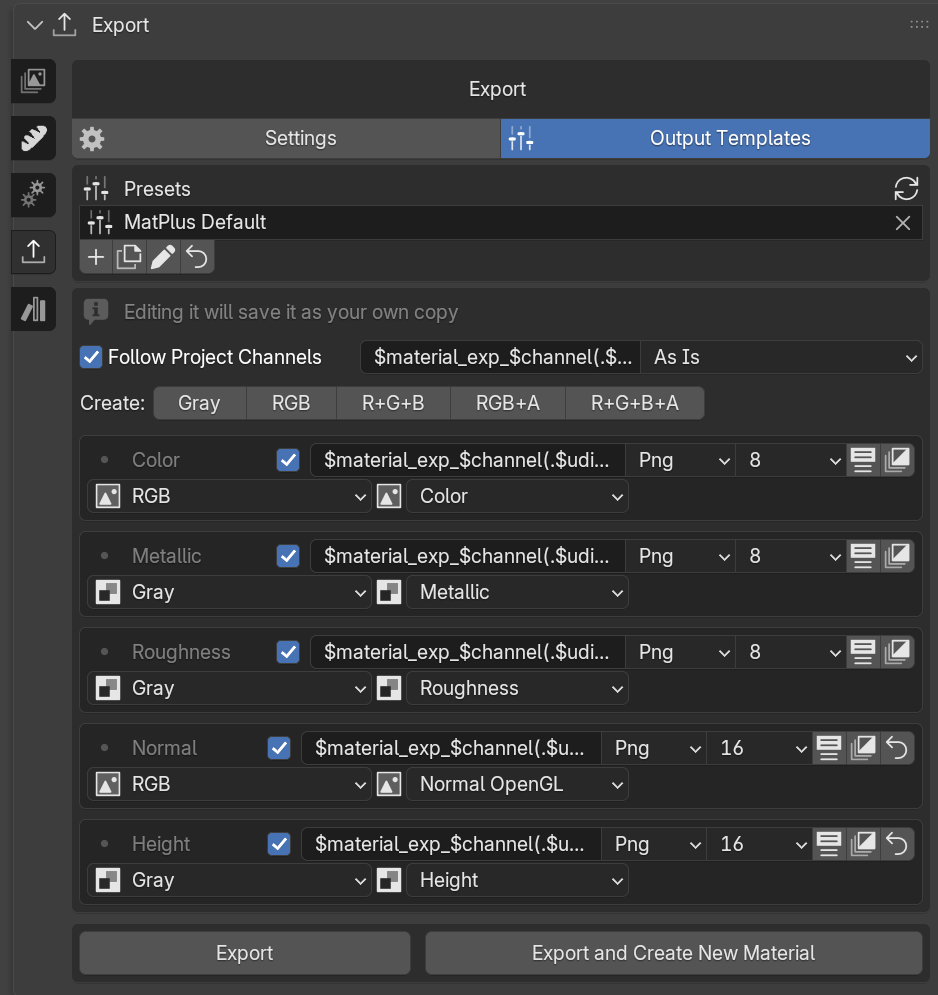
Task: Reset the Normal row with undo arrow
Action: (897, 748)
